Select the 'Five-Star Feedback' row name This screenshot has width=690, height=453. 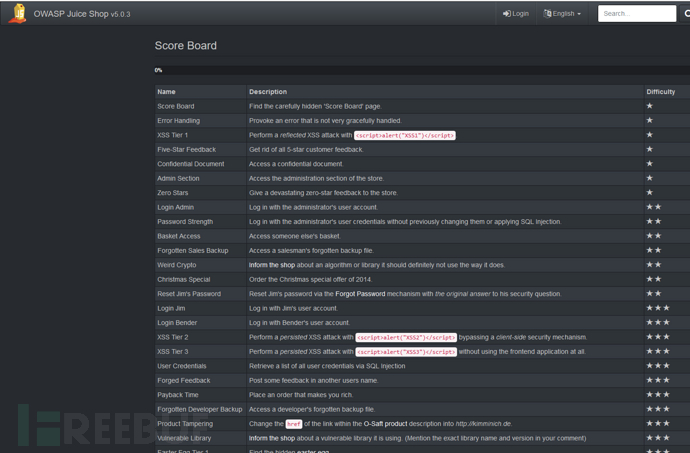tap(187, 150)
